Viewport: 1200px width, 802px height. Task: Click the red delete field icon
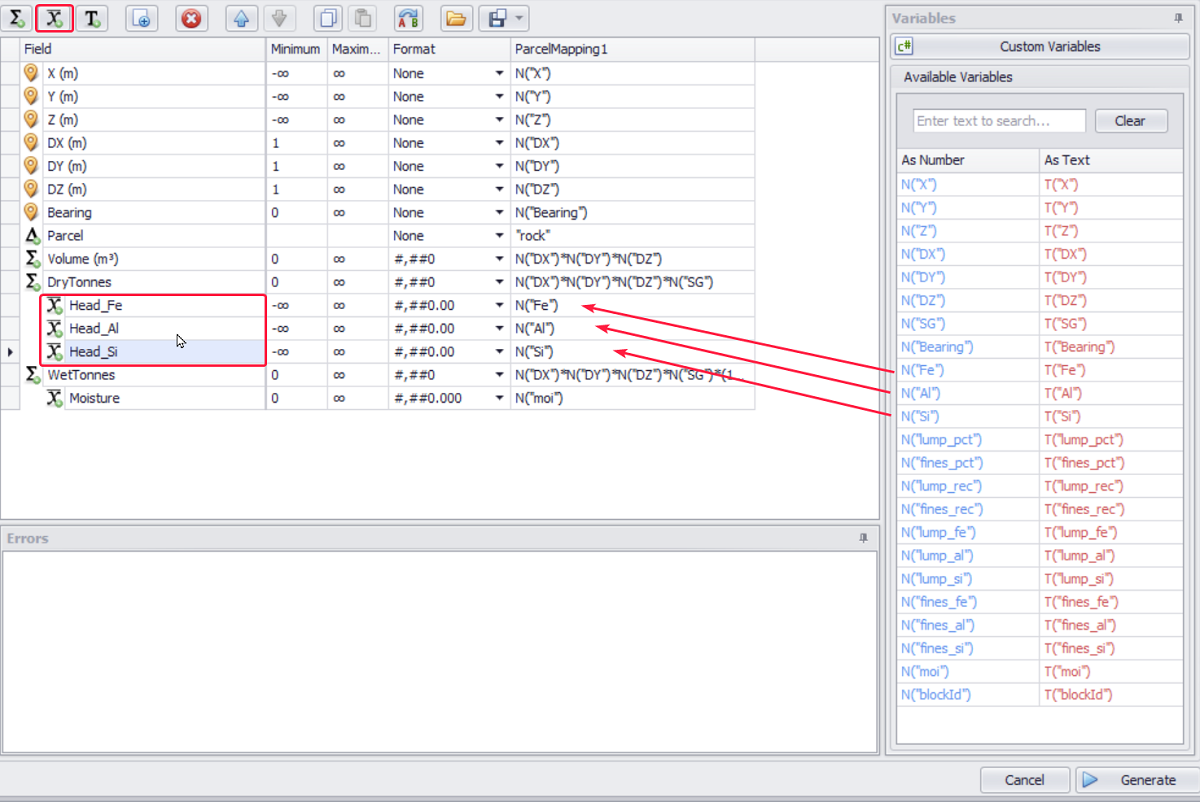point(191,18)
